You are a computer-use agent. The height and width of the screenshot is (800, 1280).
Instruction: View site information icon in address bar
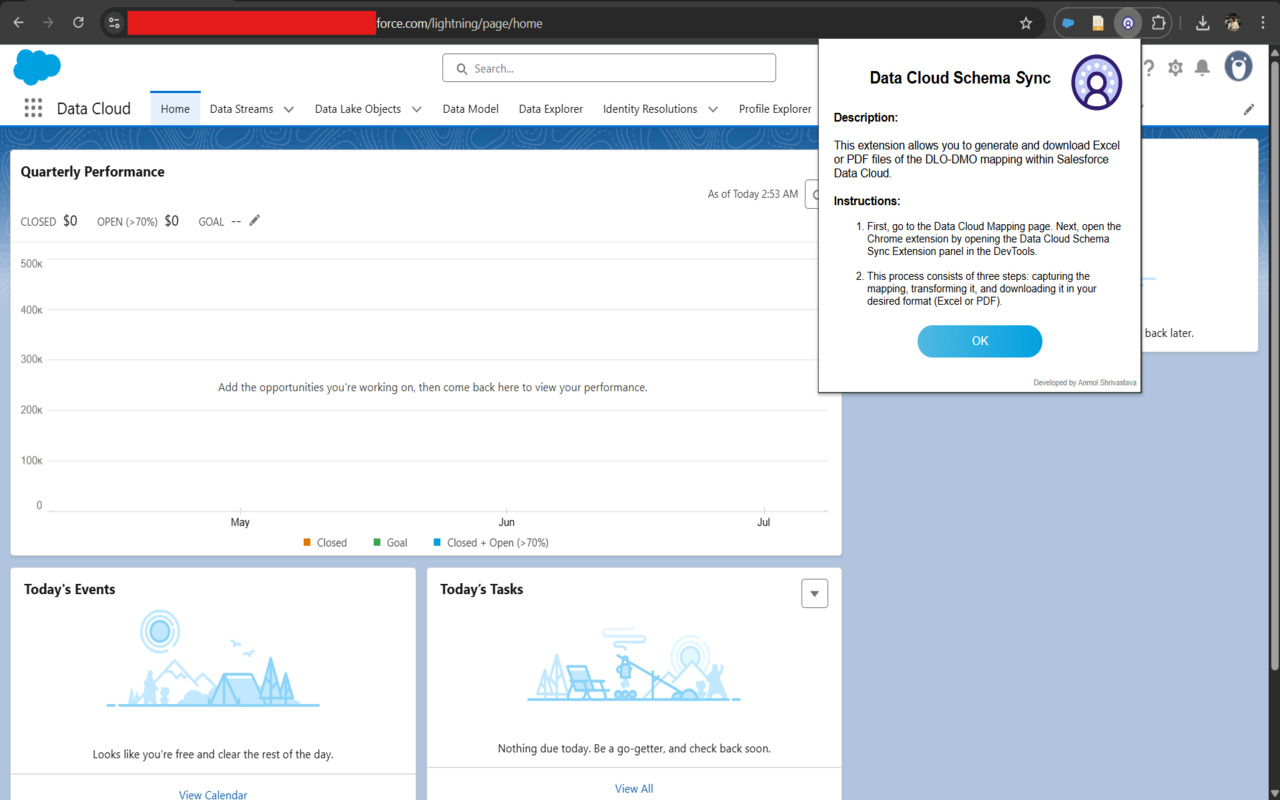(114, 23)
